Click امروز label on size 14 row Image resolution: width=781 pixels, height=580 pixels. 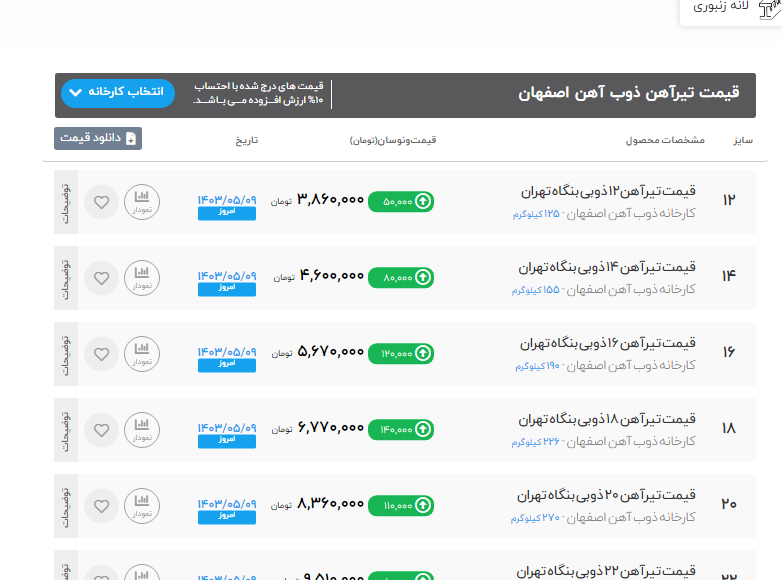click(227, 289)
